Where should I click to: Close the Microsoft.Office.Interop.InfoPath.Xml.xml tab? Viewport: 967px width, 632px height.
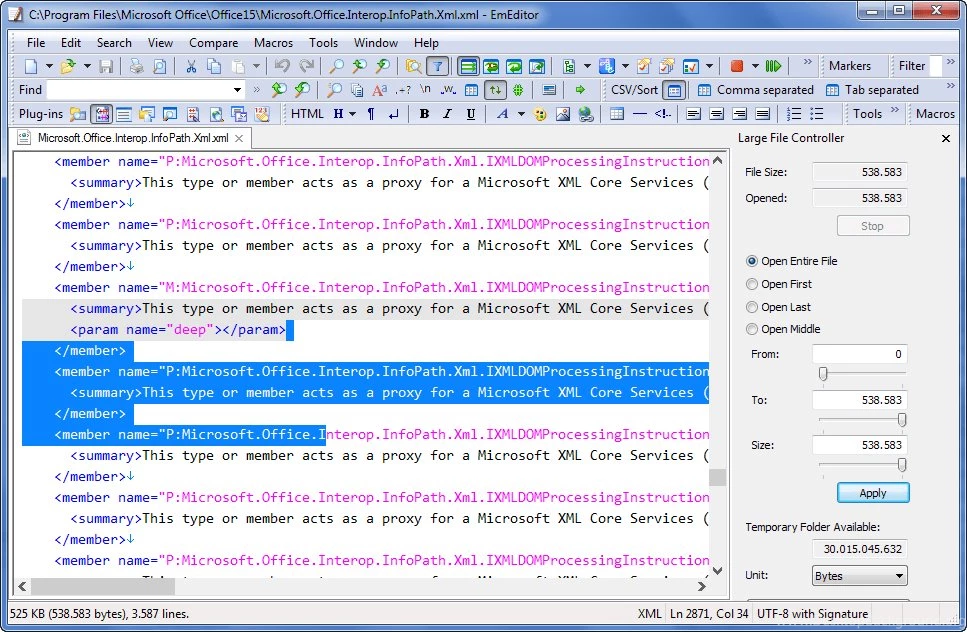(239, 138)
